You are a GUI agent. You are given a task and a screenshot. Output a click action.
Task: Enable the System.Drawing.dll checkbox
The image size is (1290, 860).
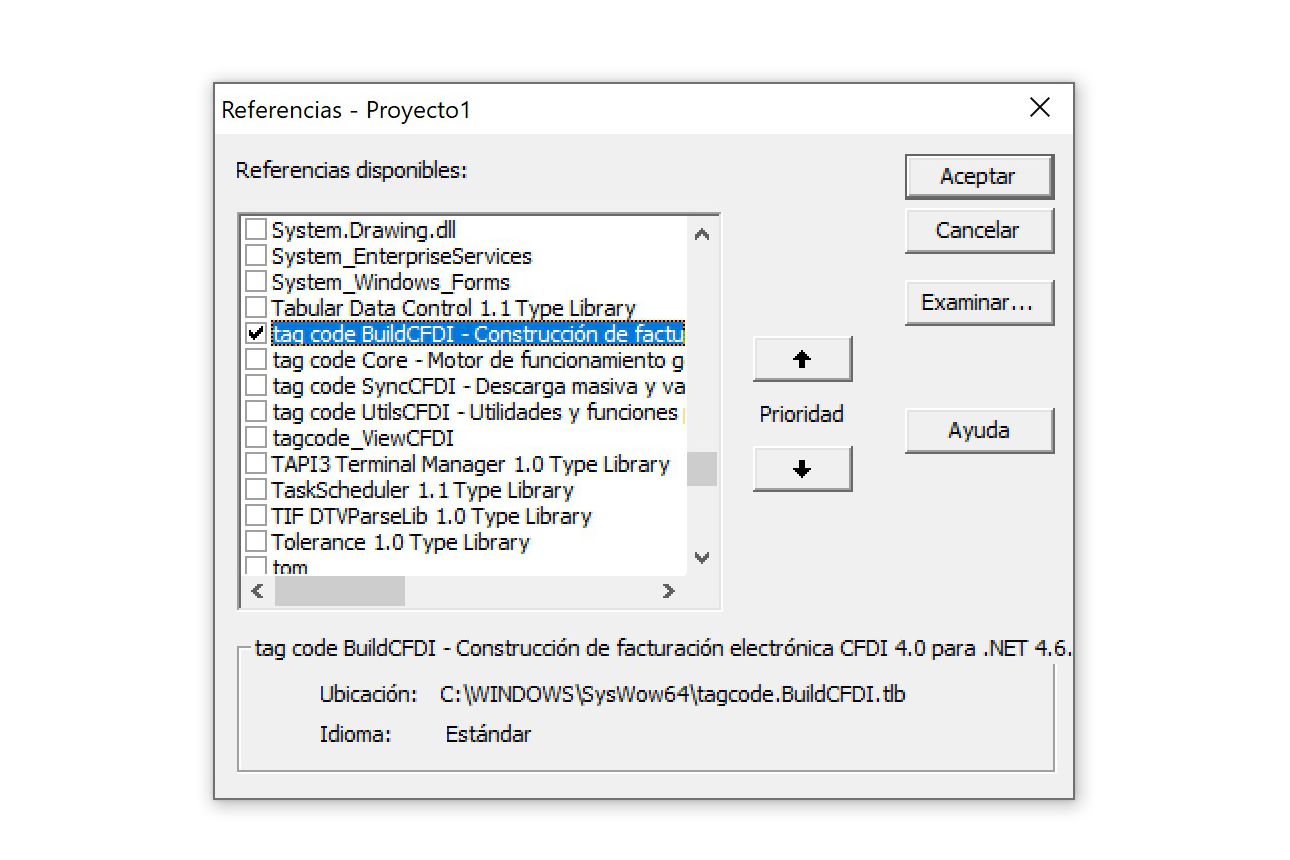point(256,230)
